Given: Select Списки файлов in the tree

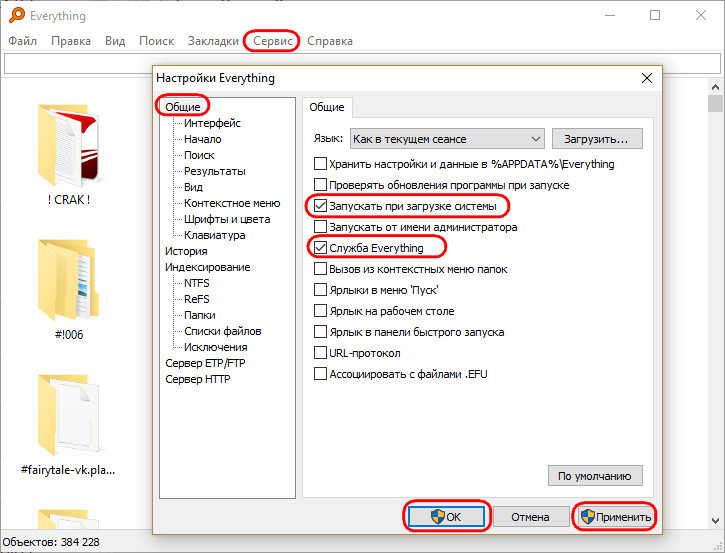Looking at the screenshot, I should pos(223,331).
